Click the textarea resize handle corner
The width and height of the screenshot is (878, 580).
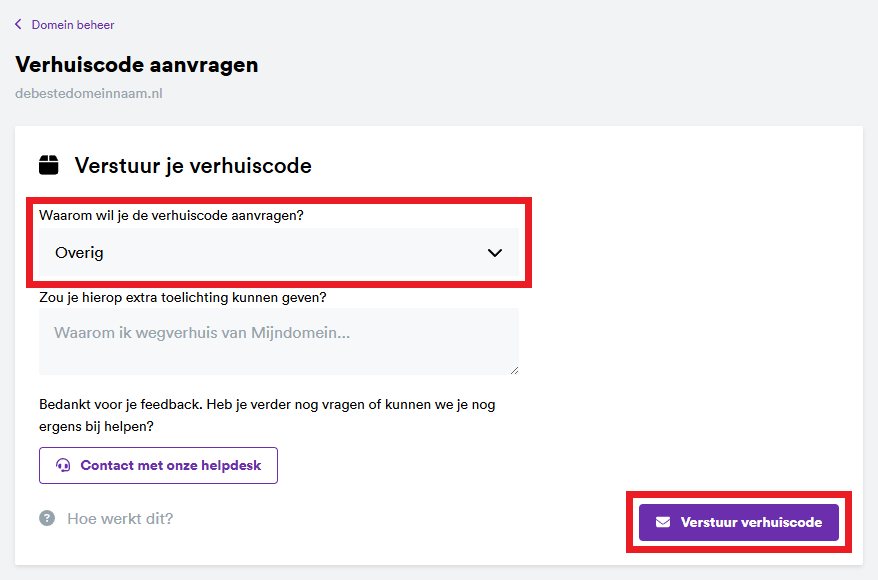[515, 371]
